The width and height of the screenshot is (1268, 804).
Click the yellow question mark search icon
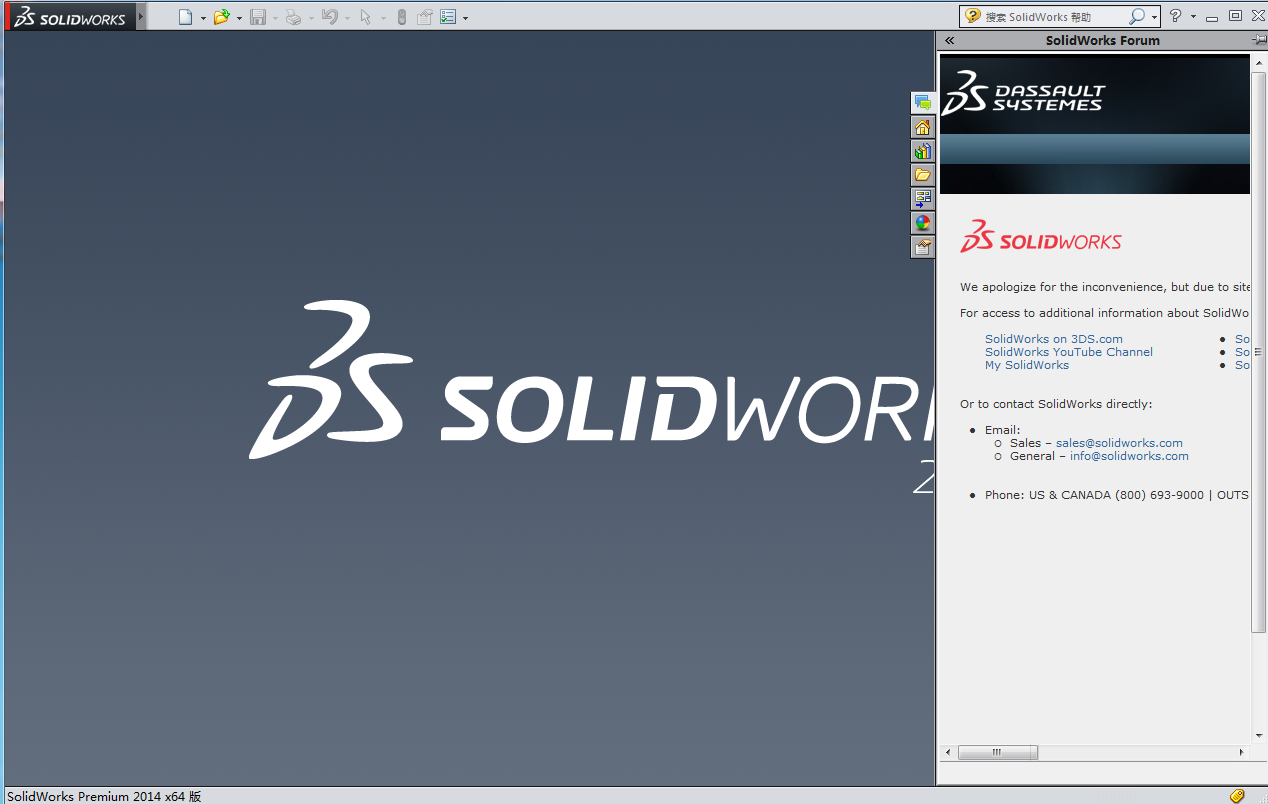coord(972,16)
